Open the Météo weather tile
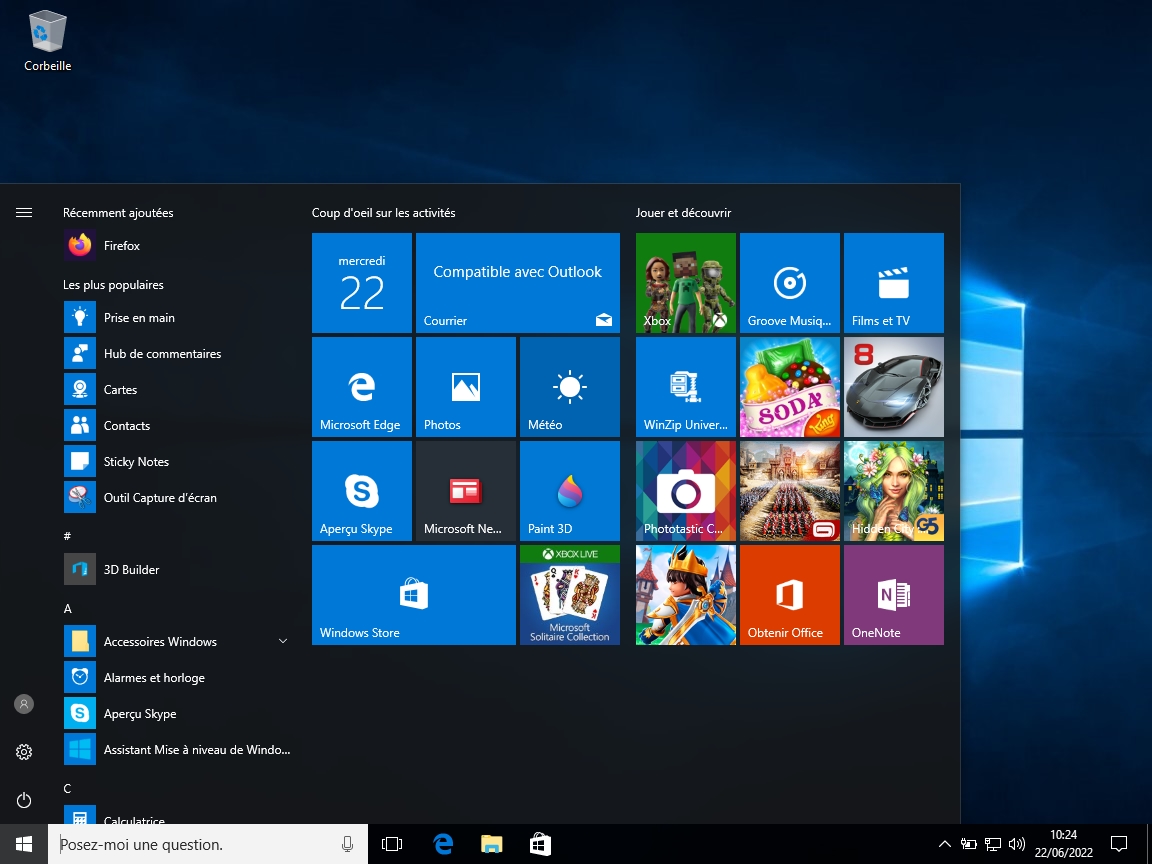Viewport: 1152px width, 864px height. click(x=570, y=387)
